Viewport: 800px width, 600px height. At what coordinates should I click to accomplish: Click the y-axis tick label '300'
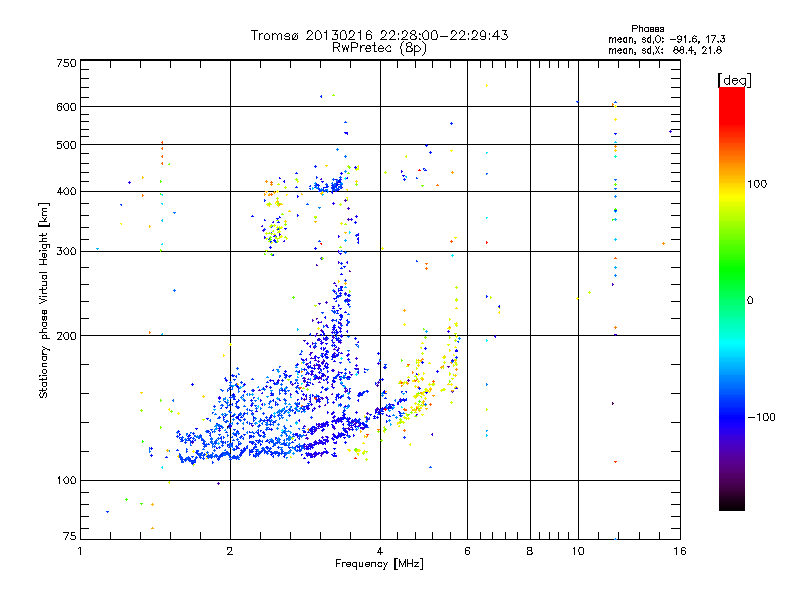66,251
